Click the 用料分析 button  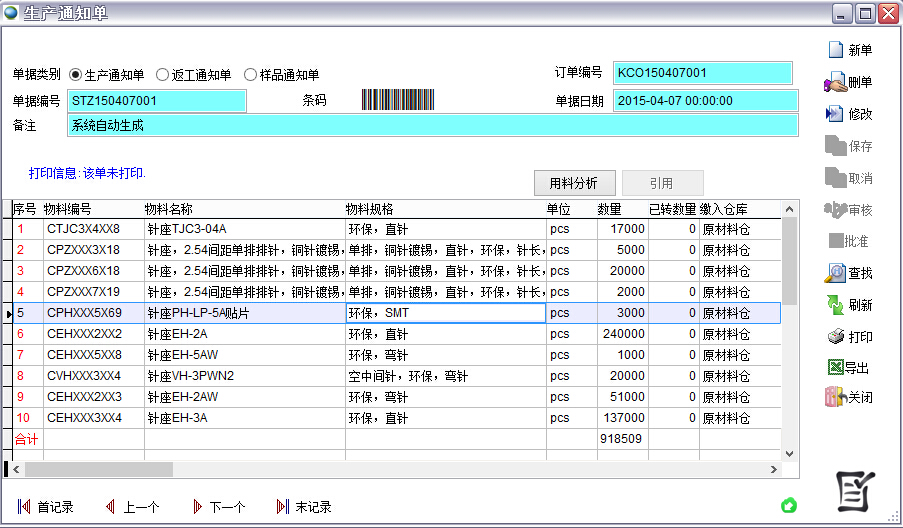574,183
